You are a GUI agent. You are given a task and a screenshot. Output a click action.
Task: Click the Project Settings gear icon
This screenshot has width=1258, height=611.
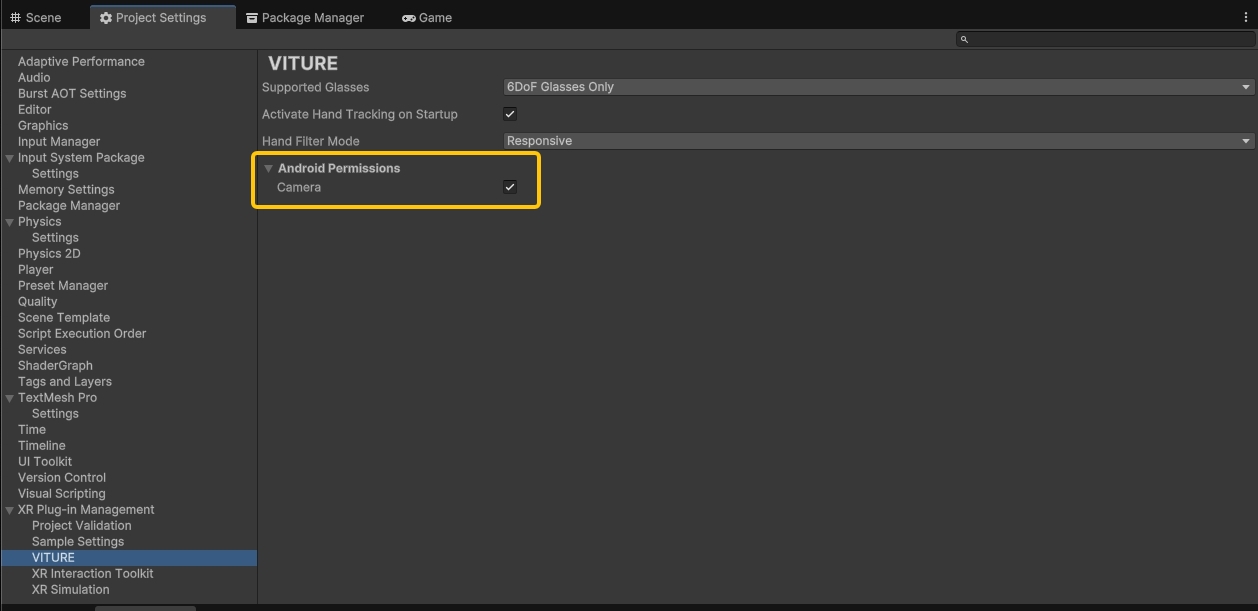pos(106,18)
